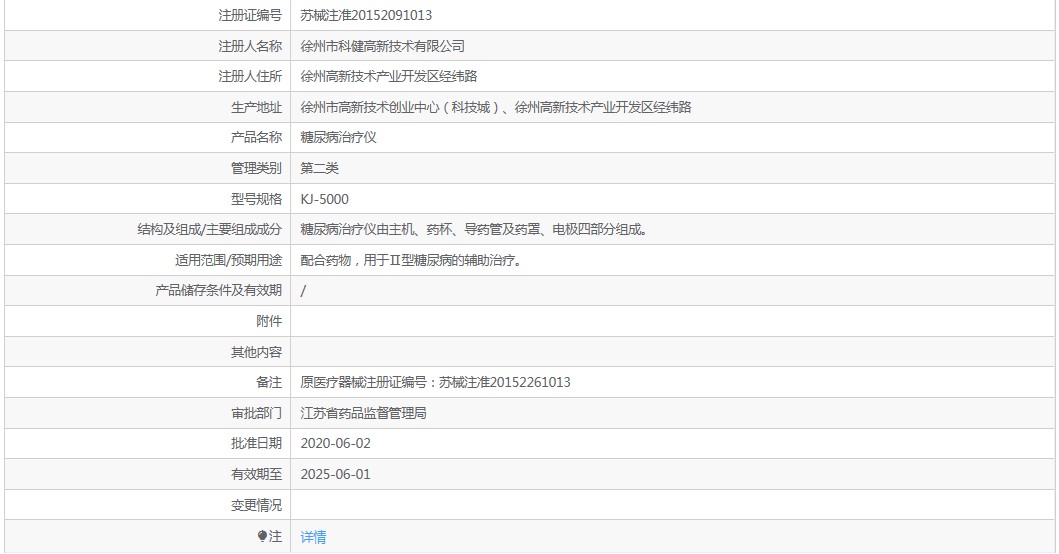Select approval department 江苏省药品监督管理局
This screenshot has height=554, width=1059.
(363, 413)
